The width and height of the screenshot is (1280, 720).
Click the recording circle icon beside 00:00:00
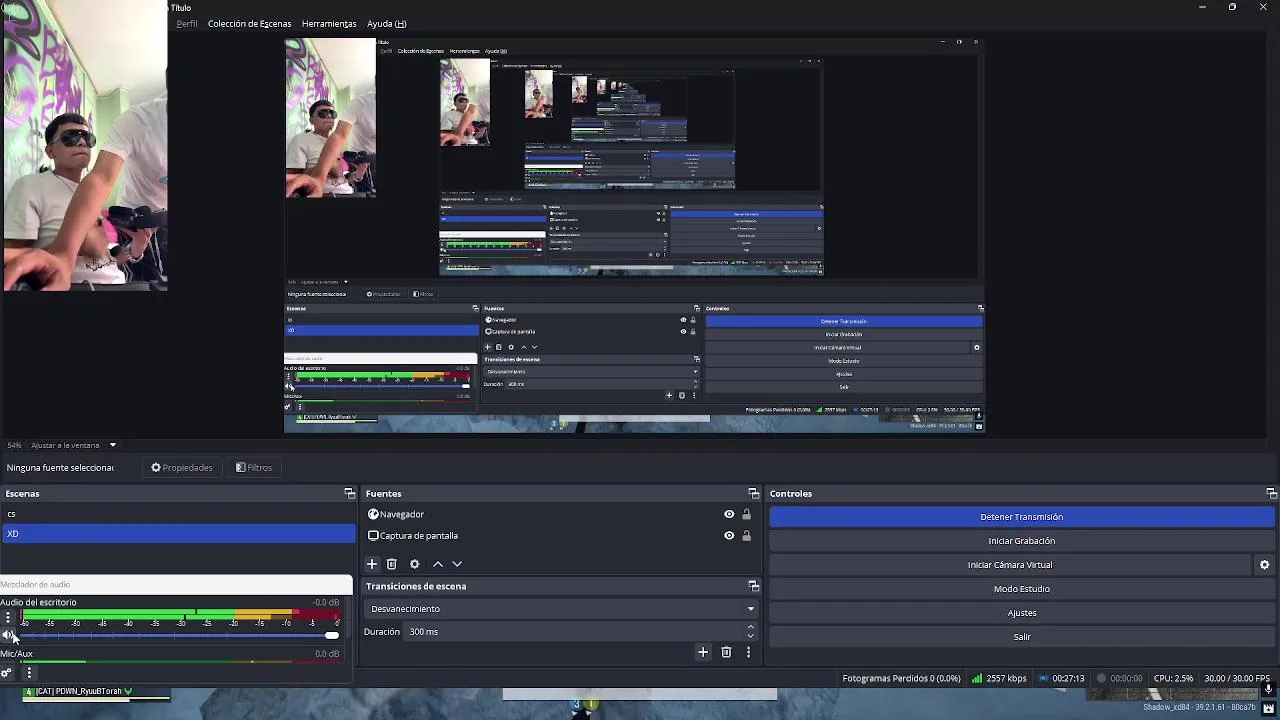pyautogui.click(x=1101, y=678)
